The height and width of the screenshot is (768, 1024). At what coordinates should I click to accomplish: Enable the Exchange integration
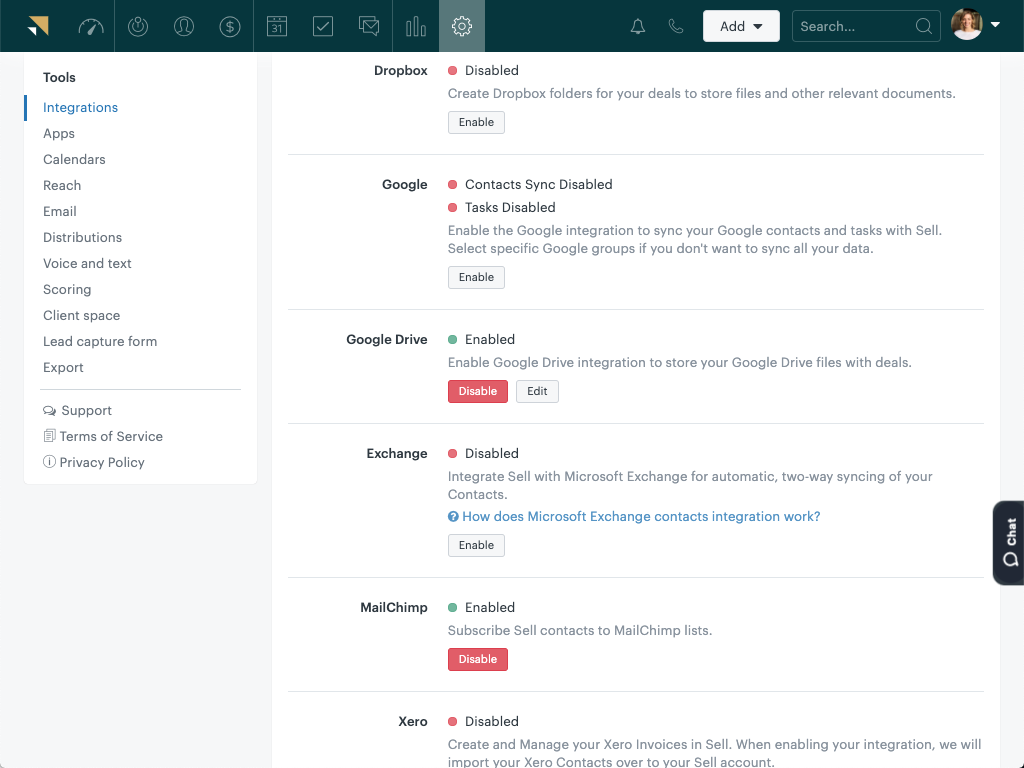[476, 545]
